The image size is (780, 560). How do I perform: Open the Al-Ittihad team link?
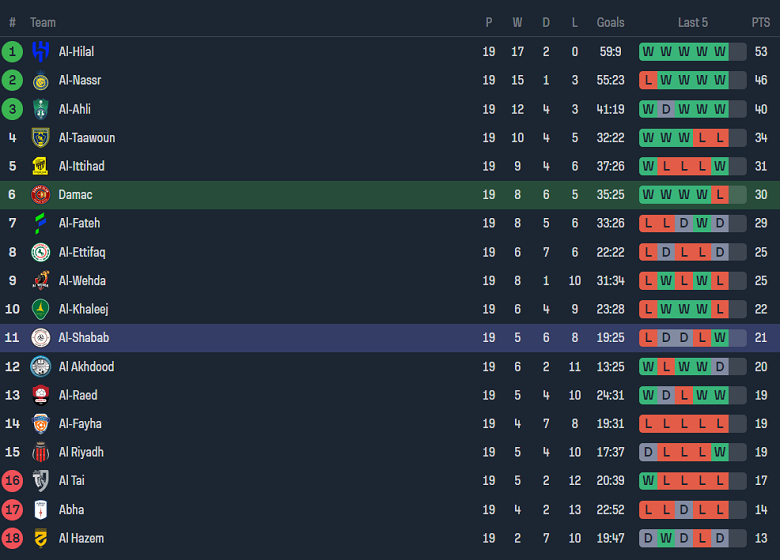tap(81, 166)
